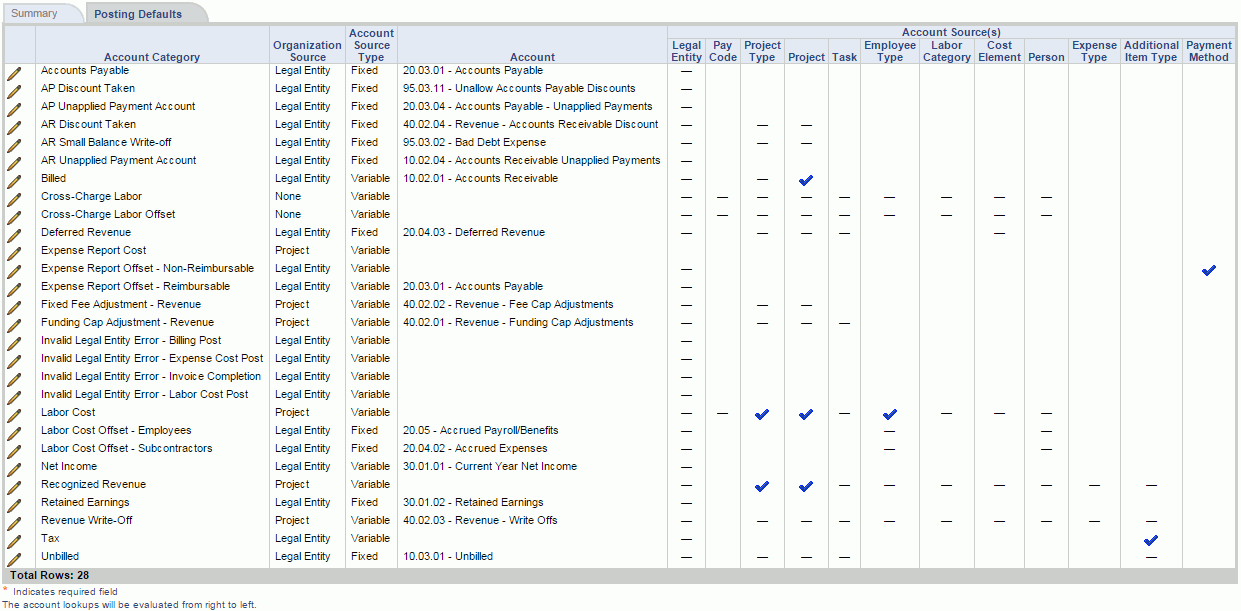This screenshot has height=611, width=1241.
Task: Click the Account Source(s) group header
Action: (x=951, y=32)
